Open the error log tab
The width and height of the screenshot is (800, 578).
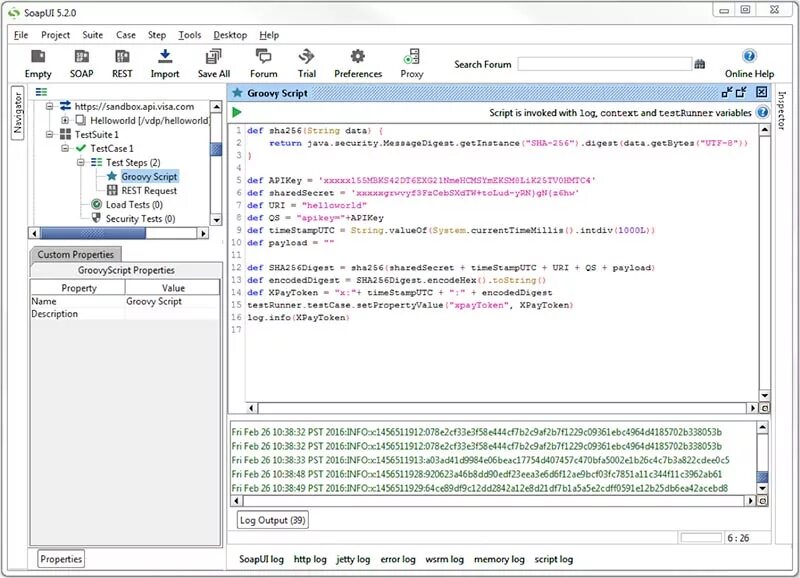click(x=398, y=559)
